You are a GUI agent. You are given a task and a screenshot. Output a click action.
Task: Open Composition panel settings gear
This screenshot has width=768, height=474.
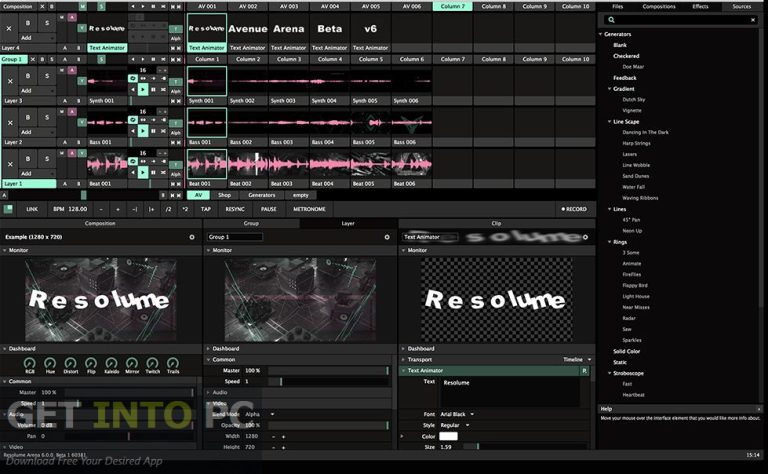click(192, 237)
